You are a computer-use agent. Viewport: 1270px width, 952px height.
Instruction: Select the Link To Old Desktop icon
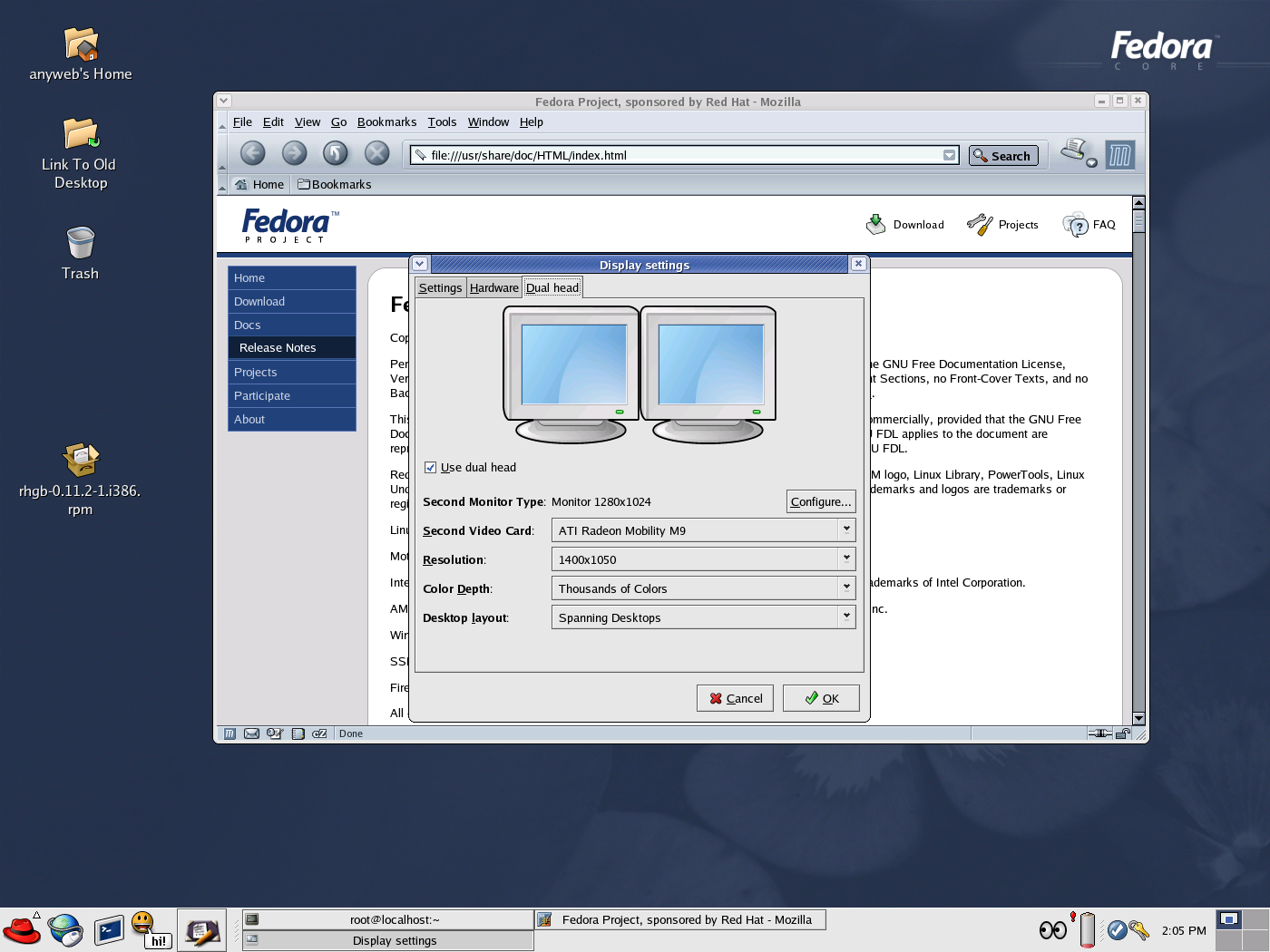click(81, 134)
